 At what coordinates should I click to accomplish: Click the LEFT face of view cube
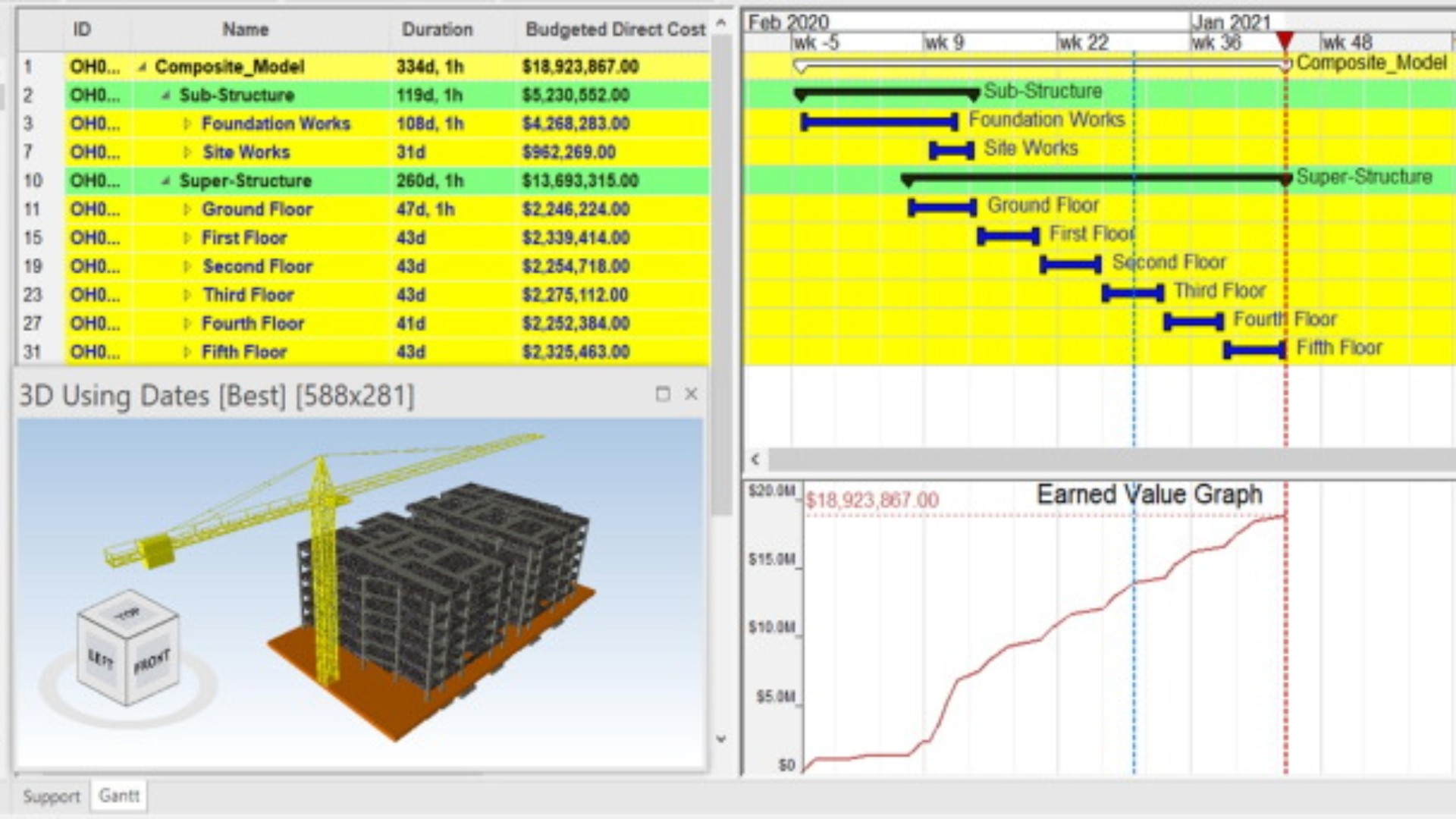click(x=100, y=658)
